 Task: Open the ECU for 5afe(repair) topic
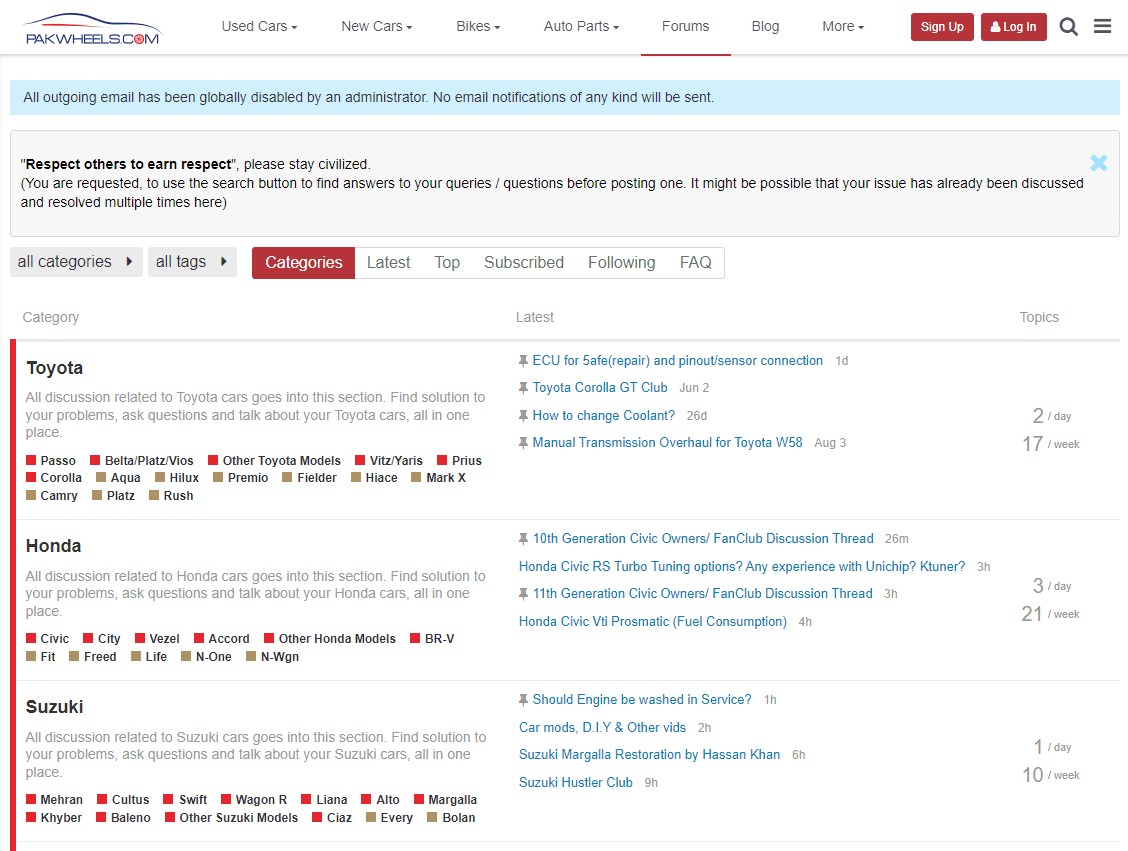(678, 361)
